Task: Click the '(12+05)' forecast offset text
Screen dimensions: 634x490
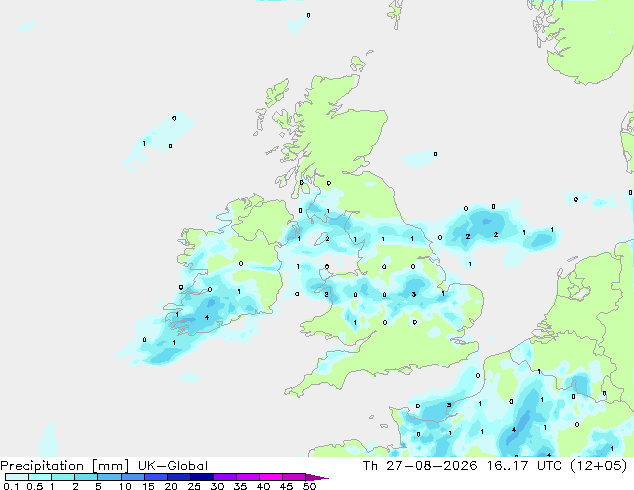Action: pos(598,466)
